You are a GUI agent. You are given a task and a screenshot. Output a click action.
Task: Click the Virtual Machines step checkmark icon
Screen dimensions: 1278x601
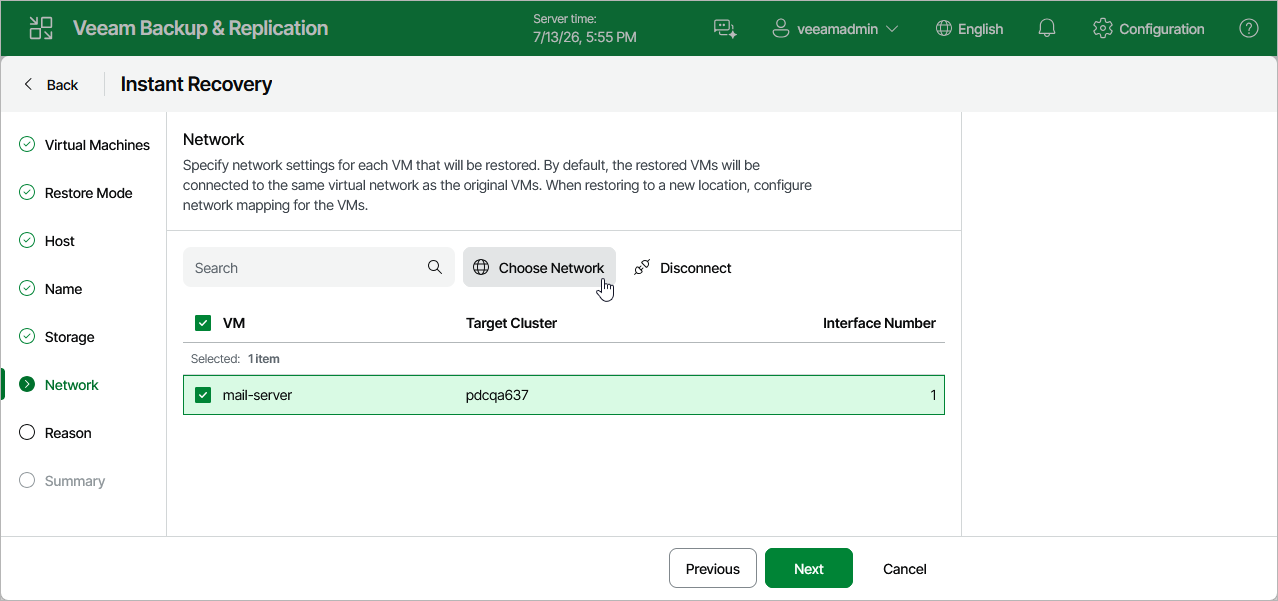click(27, 144)
